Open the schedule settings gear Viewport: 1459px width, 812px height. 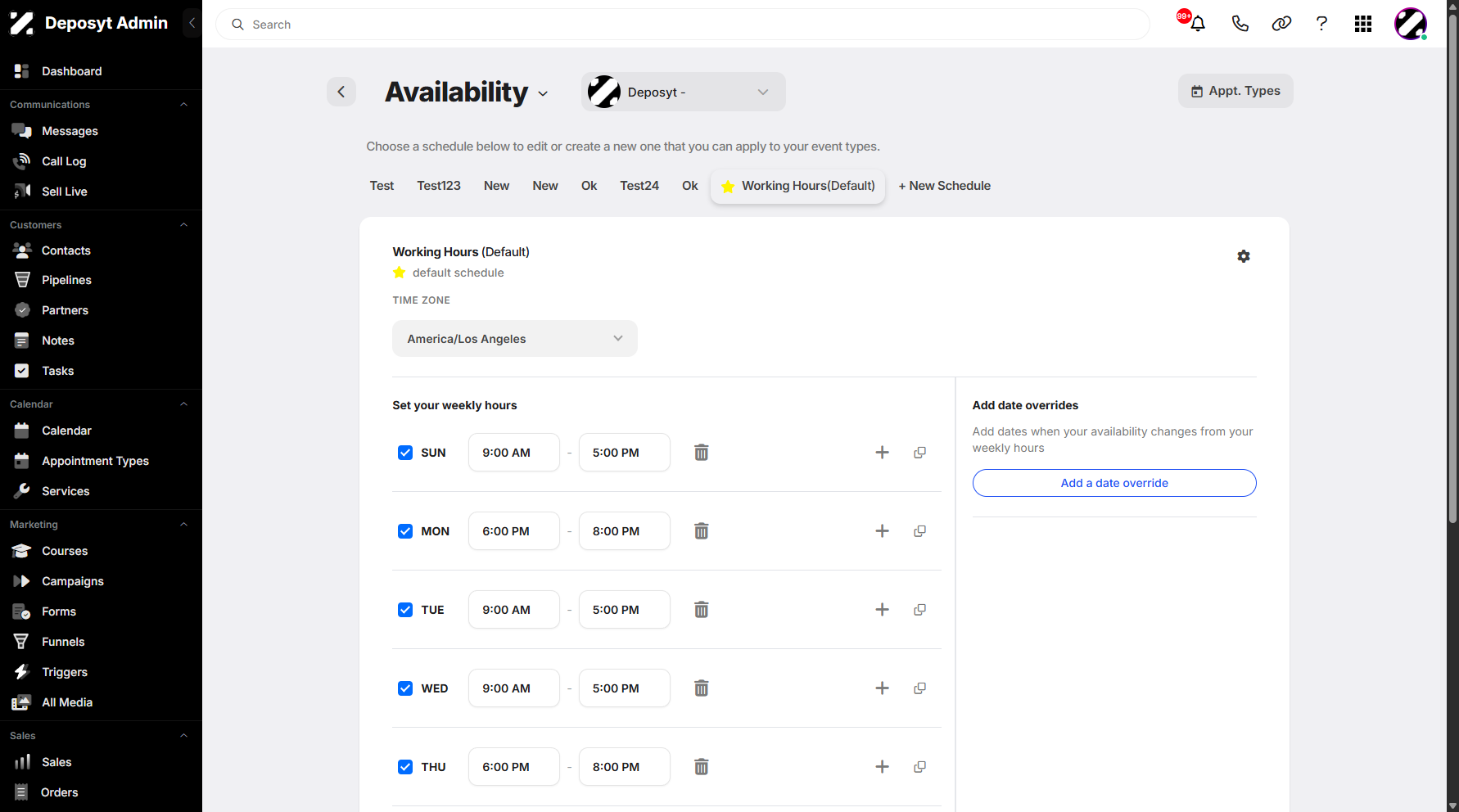coord(1244,256)
